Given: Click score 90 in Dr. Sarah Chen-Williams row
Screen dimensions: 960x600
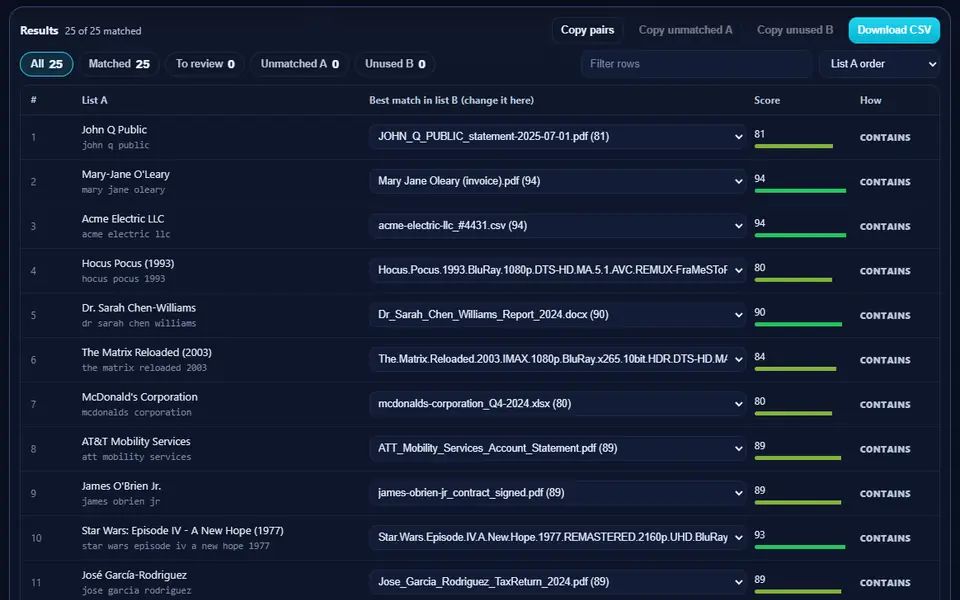Looking at the screenshot, I should click(760, 312).
